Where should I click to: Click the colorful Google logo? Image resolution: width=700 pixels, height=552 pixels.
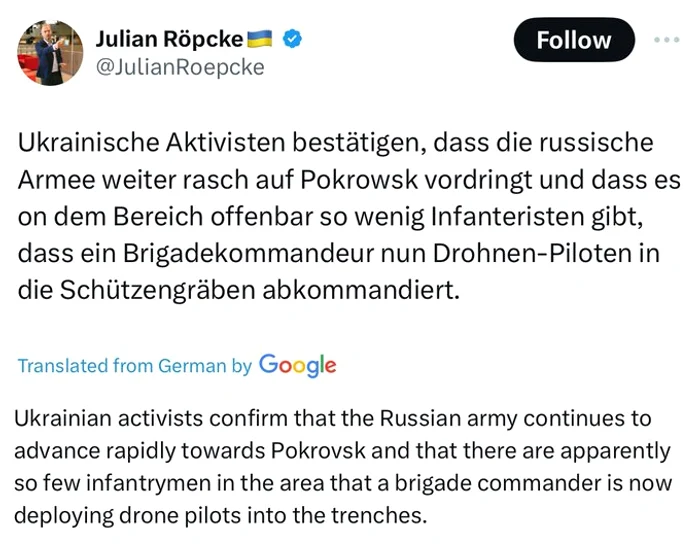click(x=298, y=366)
